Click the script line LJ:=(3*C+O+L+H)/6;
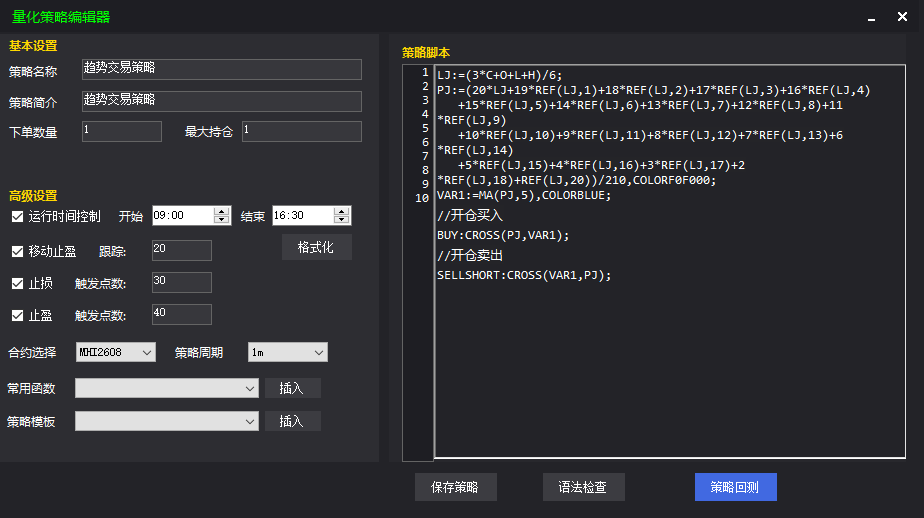Image resolution: width=924 pixels, height=518 pixels. point(500,75)
